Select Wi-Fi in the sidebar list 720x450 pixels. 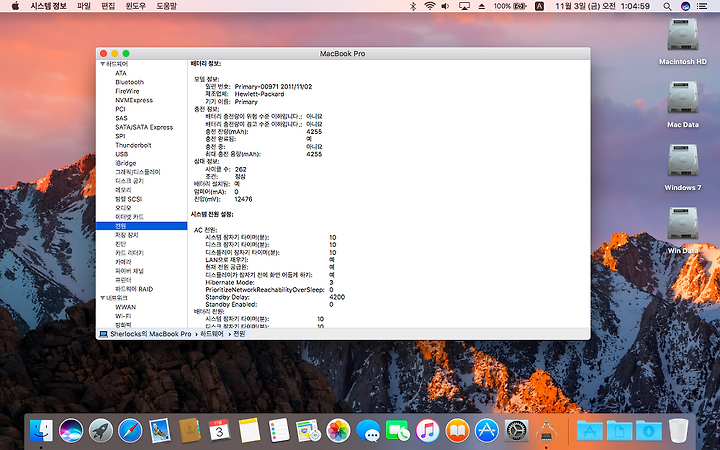123,316
